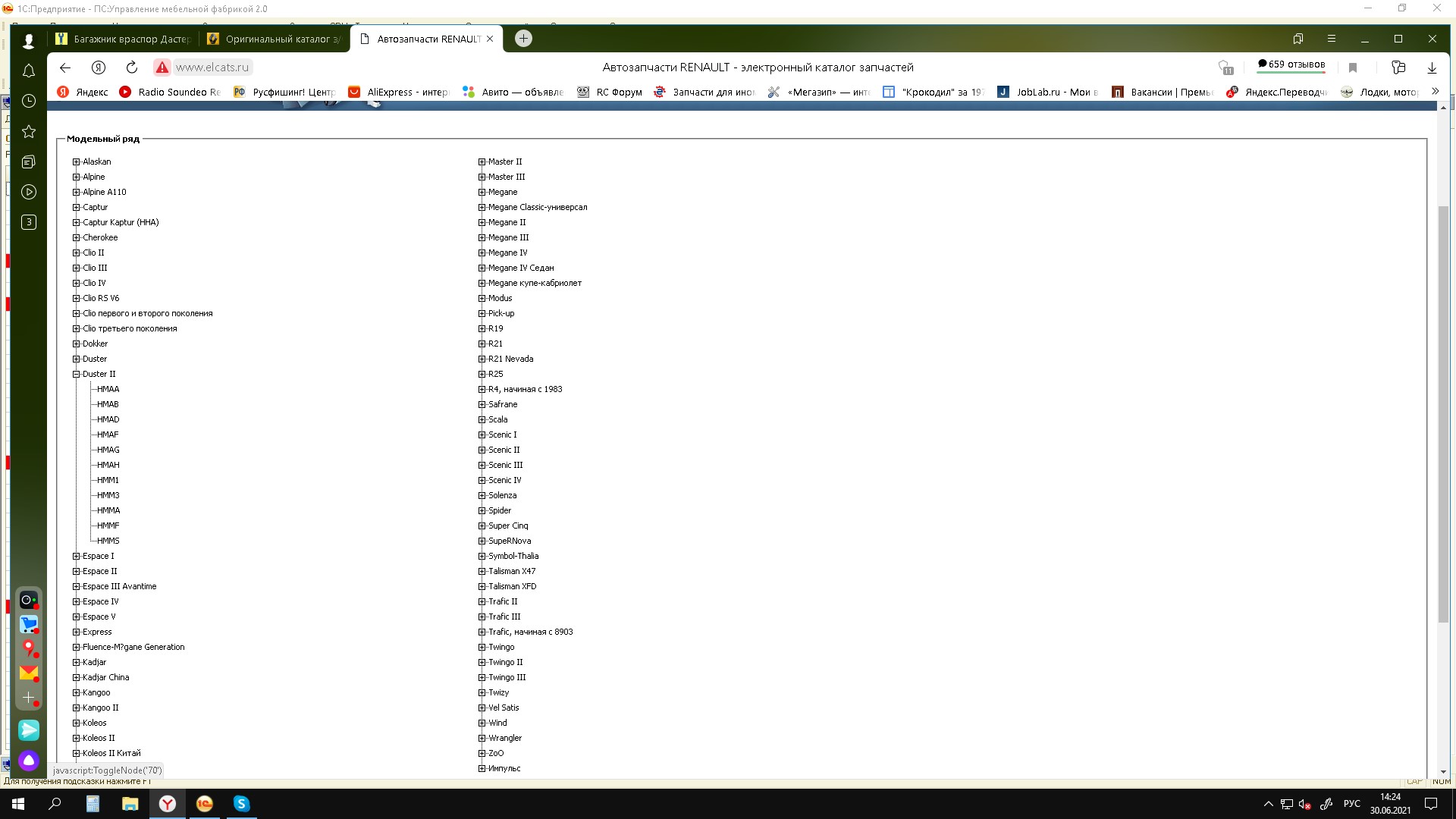Click the page vertical scrollbar thumb
This screenshot has height=819, width=1456.
(x=1443, y=414)
